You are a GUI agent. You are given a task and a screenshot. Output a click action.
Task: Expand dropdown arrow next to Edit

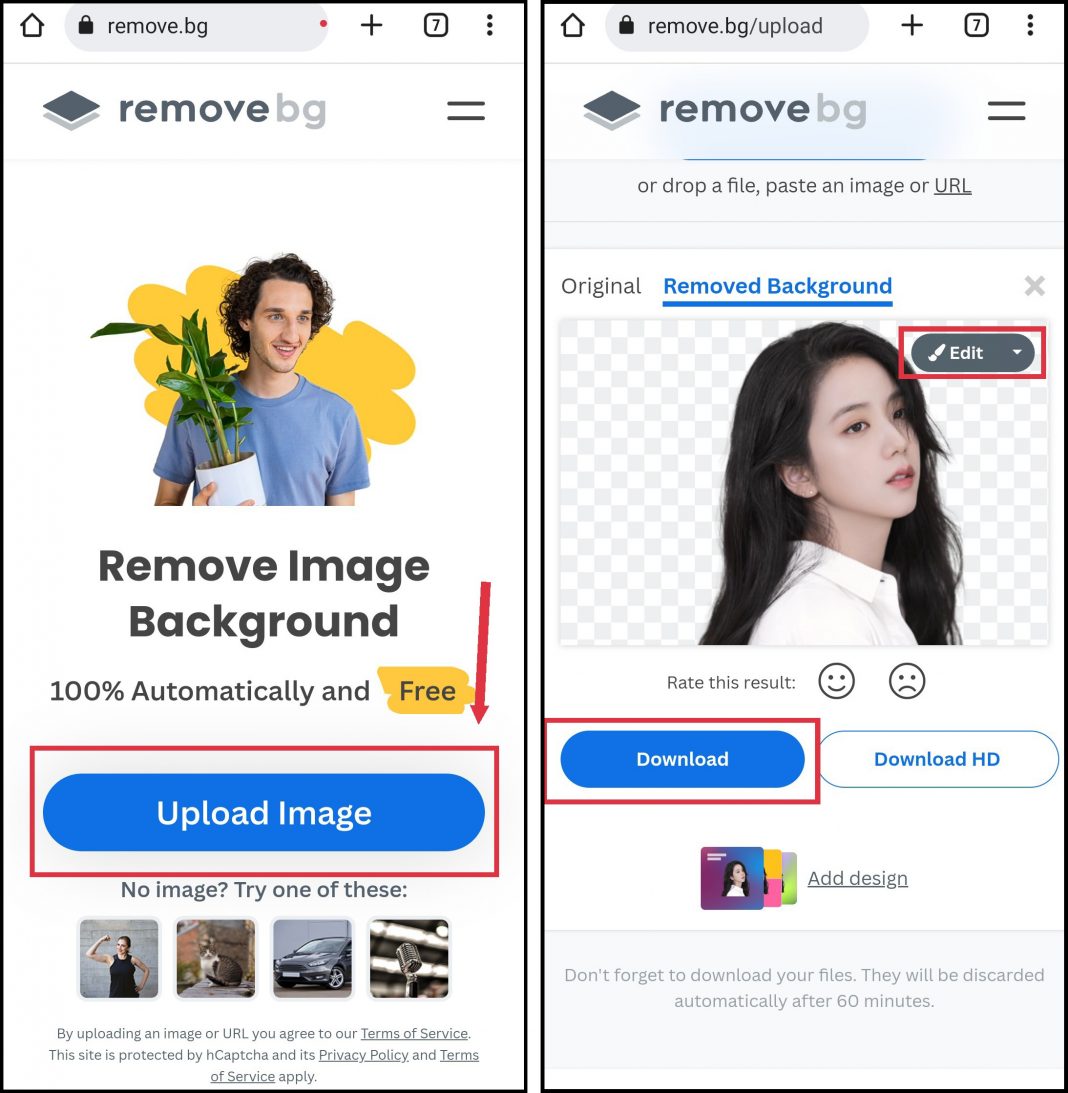(1017, 352)
